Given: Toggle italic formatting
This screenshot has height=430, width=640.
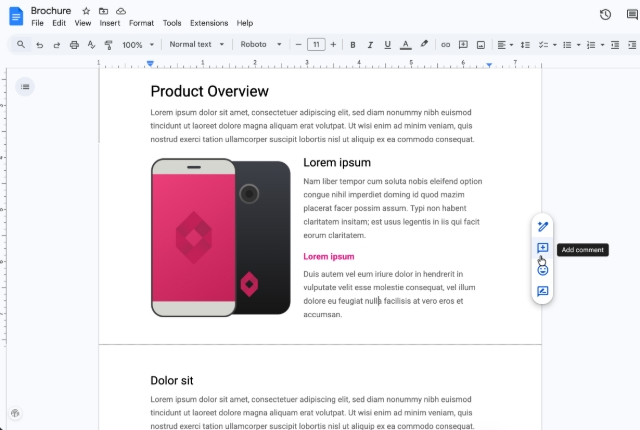Looking at the screenshot, I should pos(370,45).
